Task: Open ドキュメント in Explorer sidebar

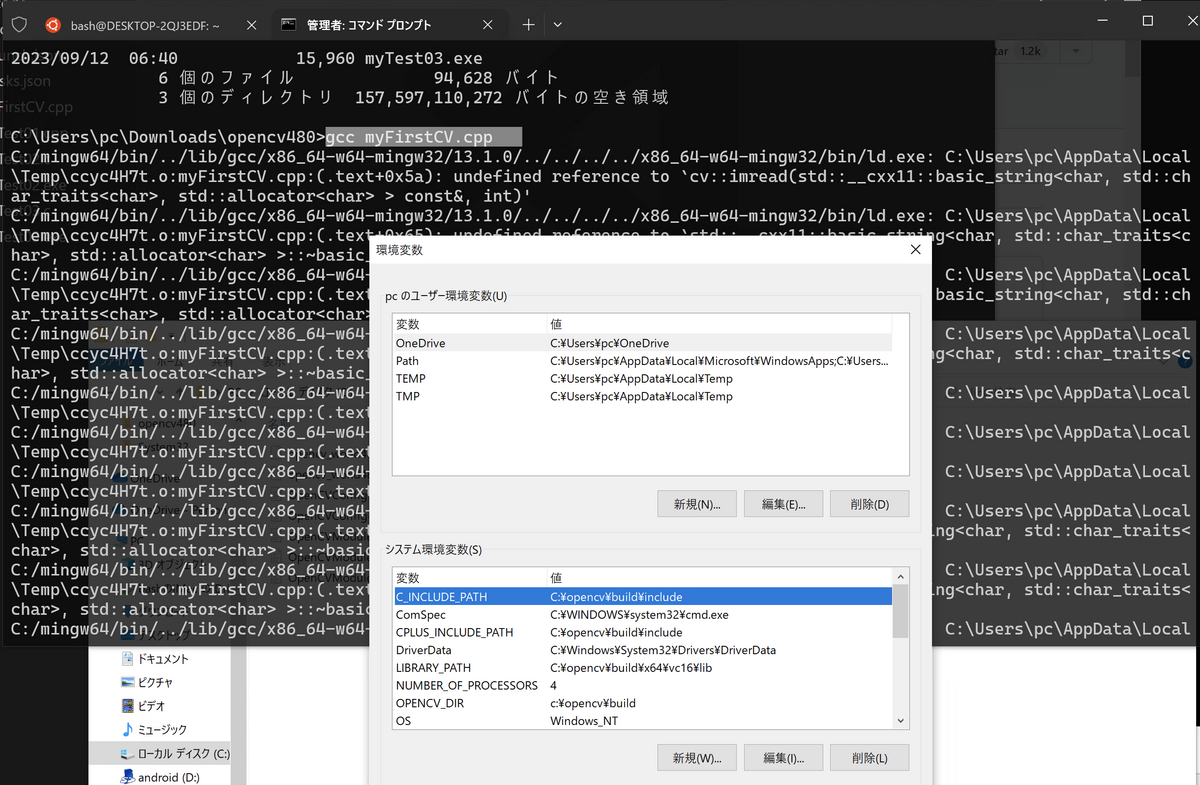Action: [162, 659]
